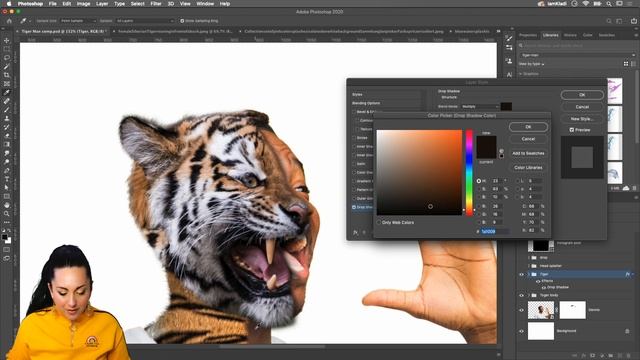The width and height of the screenshot is (640, 360).
Task: Open the Layer menu
Action: [102, 4]
